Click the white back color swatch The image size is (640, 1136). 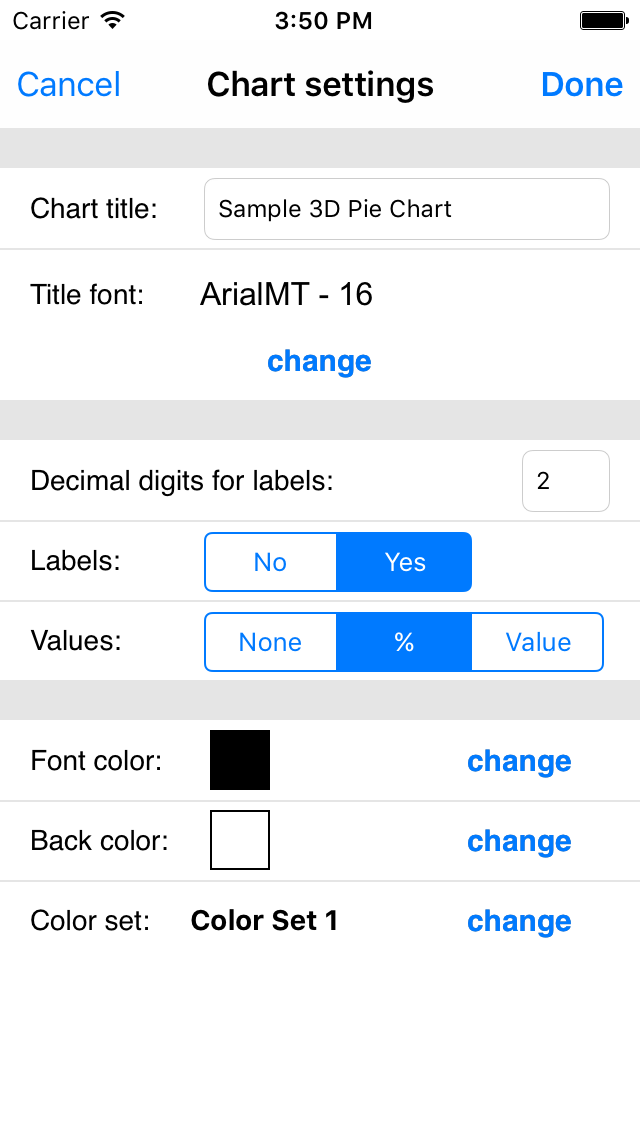pos(240,840)
